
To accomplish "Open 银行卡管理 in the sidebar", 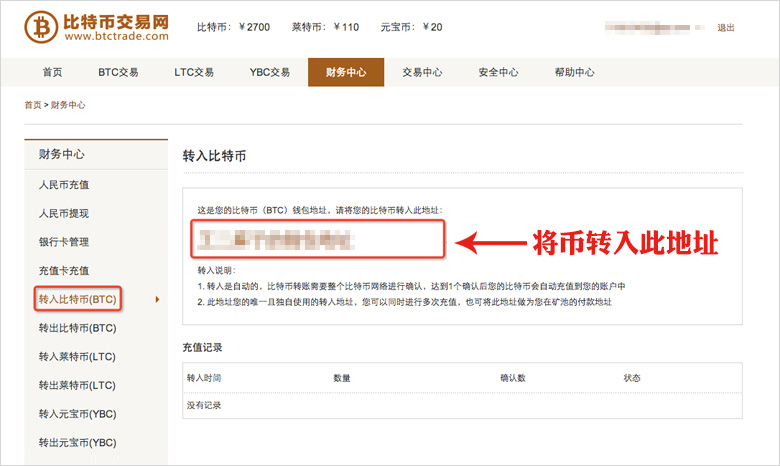I will pos(64,242).
